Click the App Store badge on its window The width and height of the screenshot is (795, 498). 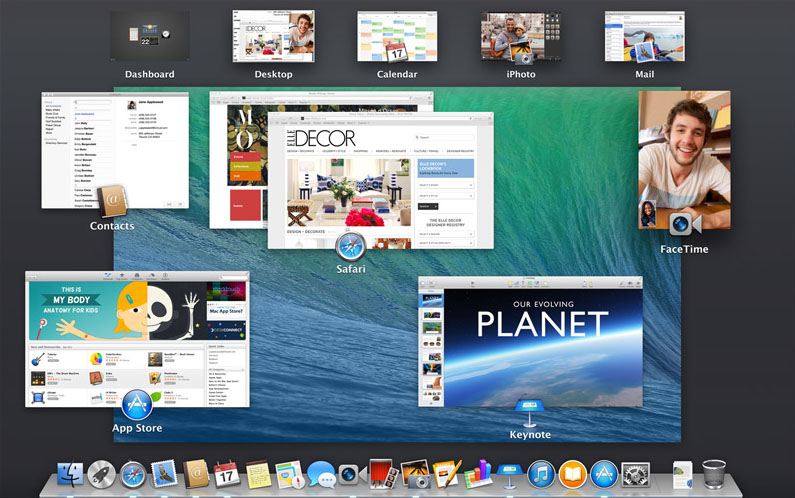click(x=137, y=404)
